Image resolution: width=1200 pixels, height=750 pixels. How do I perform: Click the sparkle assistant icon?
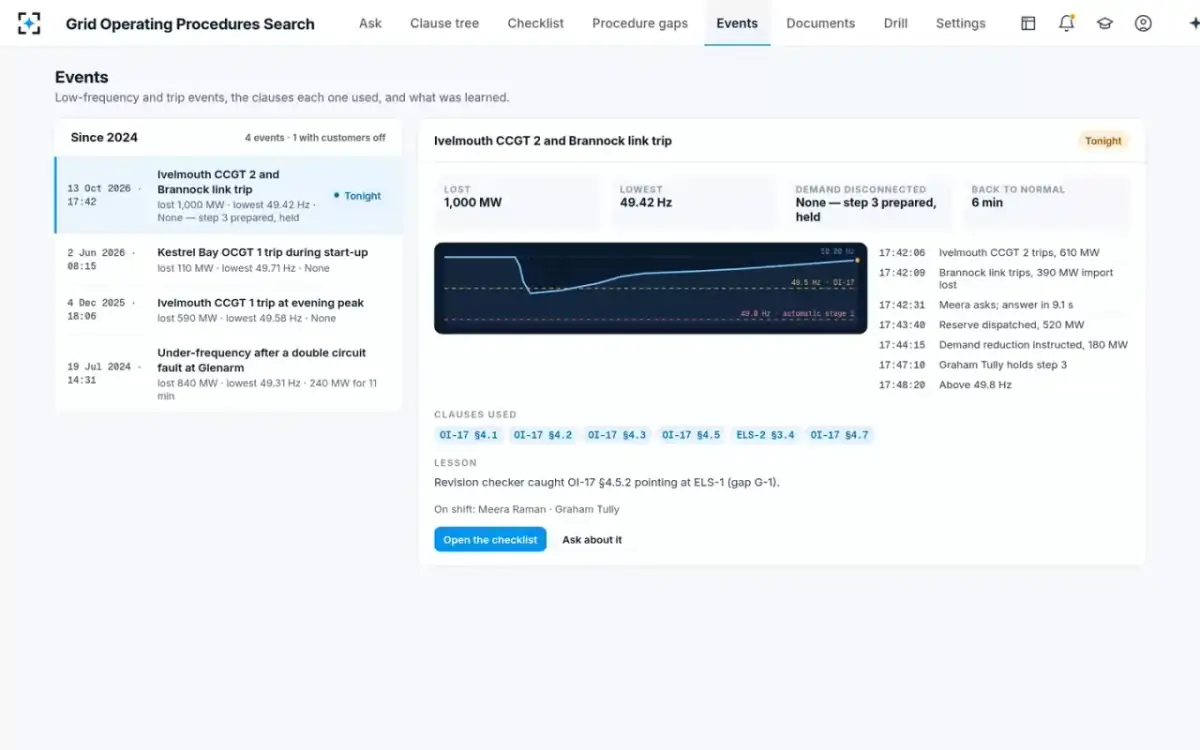pos(1193,23)
